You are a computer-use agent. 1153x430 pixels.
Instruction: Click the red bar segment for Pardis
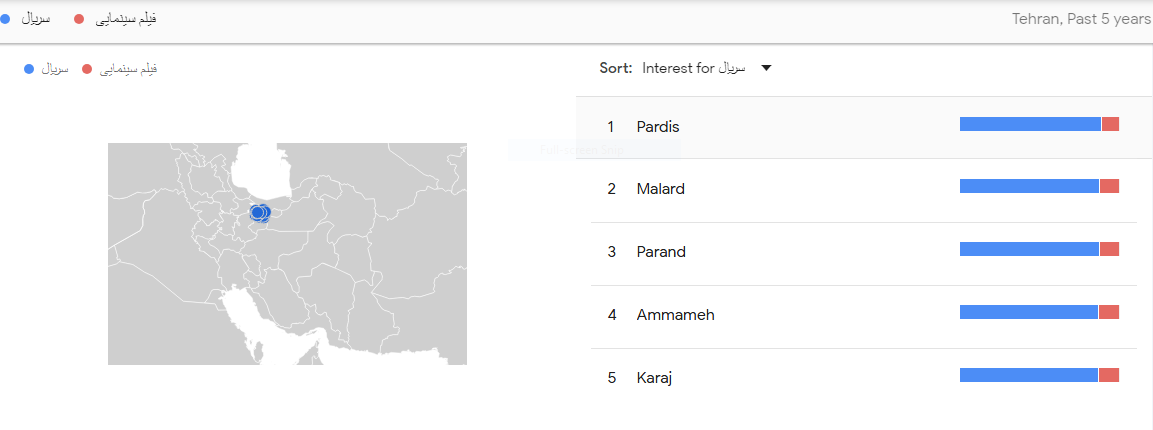pyautogui.click(x=1110, y=124)
